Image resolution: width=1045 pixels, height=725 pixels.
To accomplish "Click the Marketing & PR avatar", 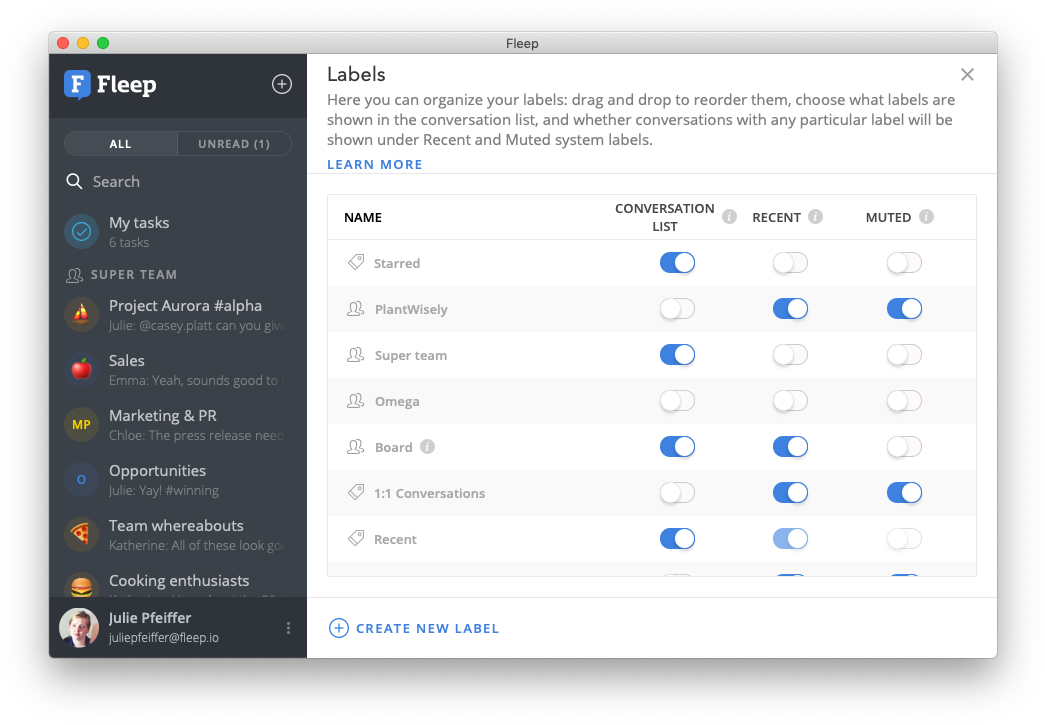I will (80, 424).
